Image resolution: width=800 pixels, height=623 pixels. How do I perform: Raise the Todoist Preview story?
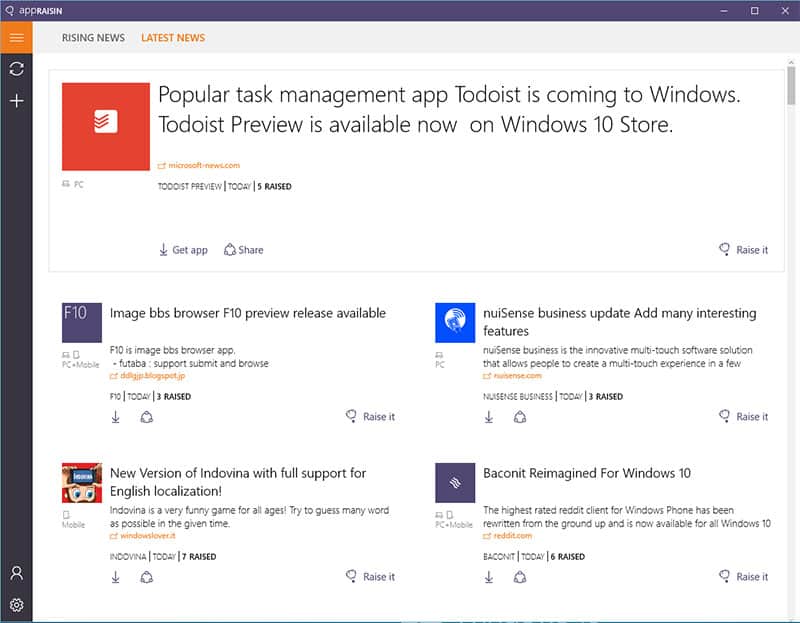coord(743,250)
